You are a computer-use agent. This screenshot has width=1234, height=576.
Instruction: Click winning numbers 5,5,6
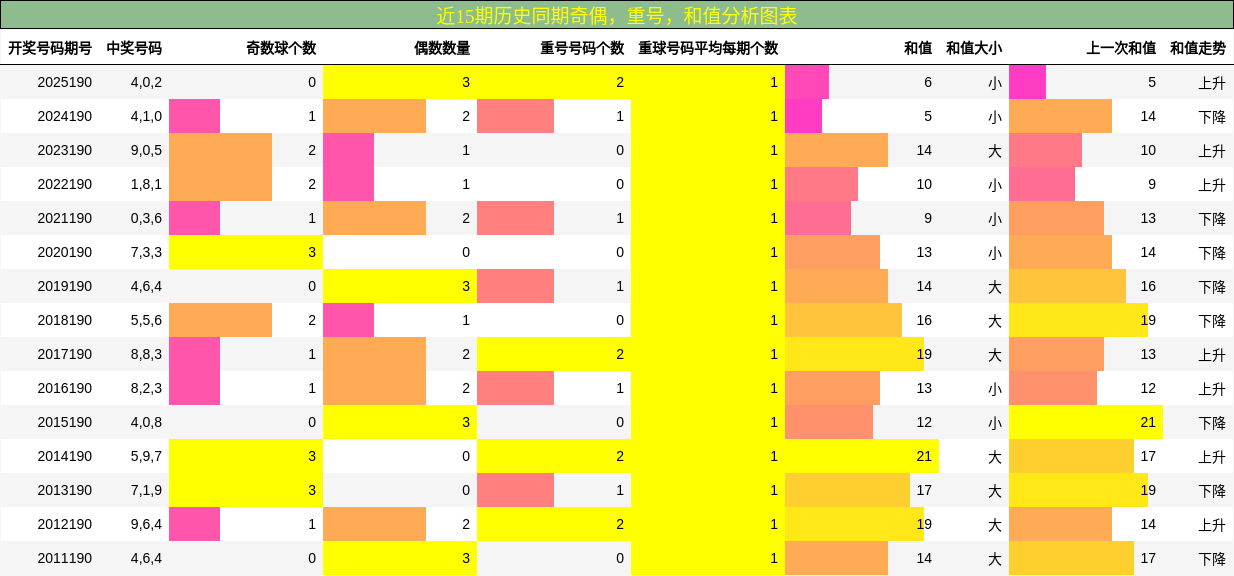click(146, 320)
